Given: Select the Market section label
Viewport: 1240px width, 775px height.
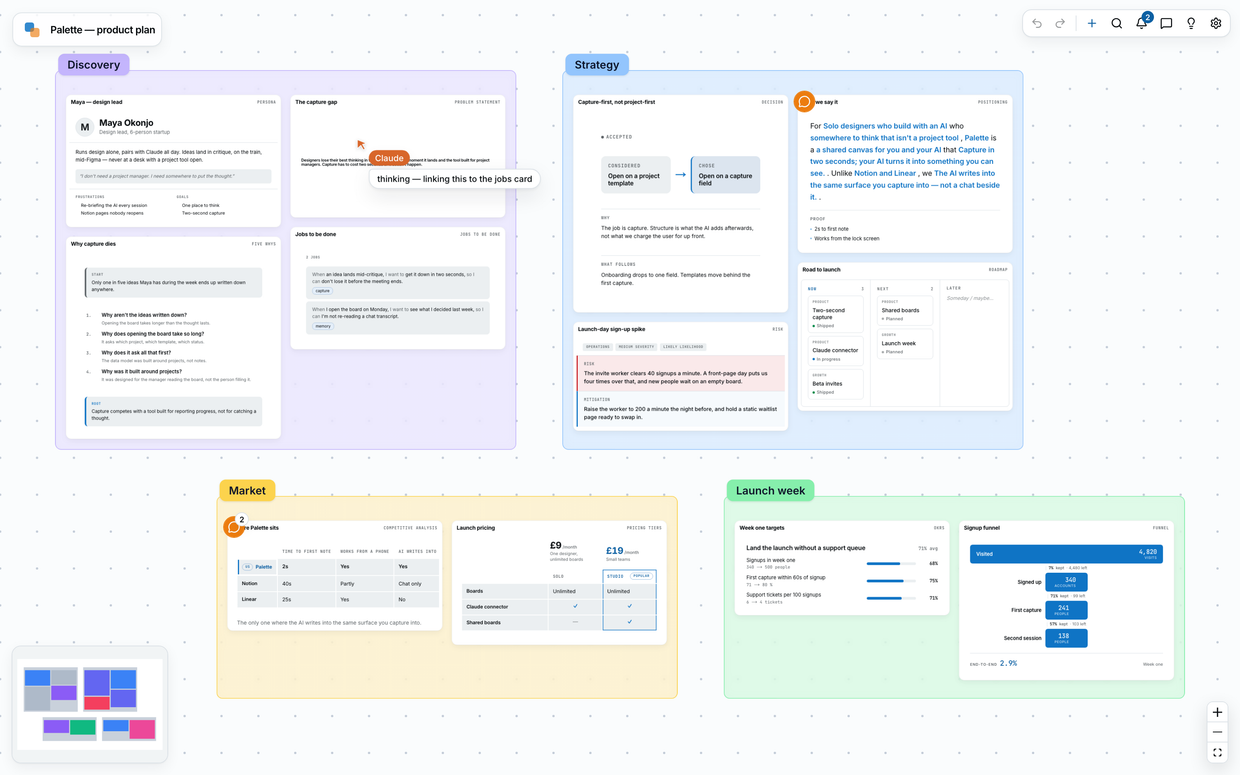Looking at the screenshot, I should 247,491.
